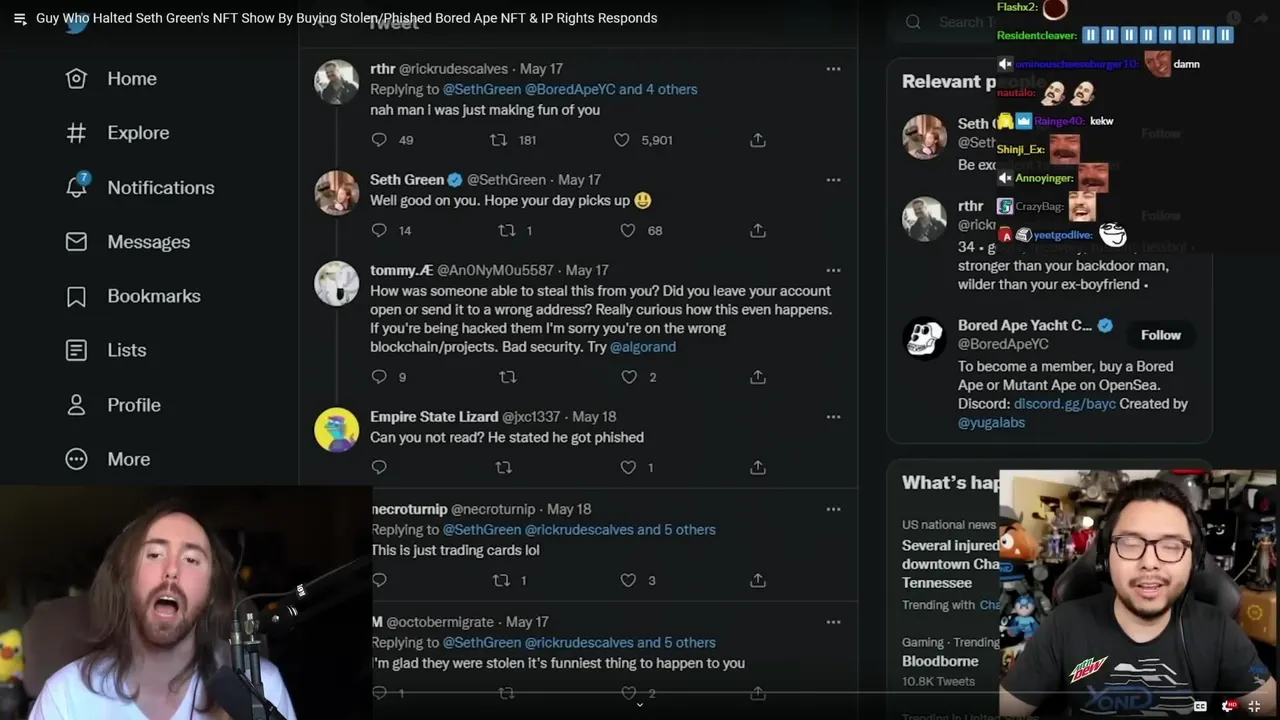Go to Bookmarks in sidebar

point(76,296)
